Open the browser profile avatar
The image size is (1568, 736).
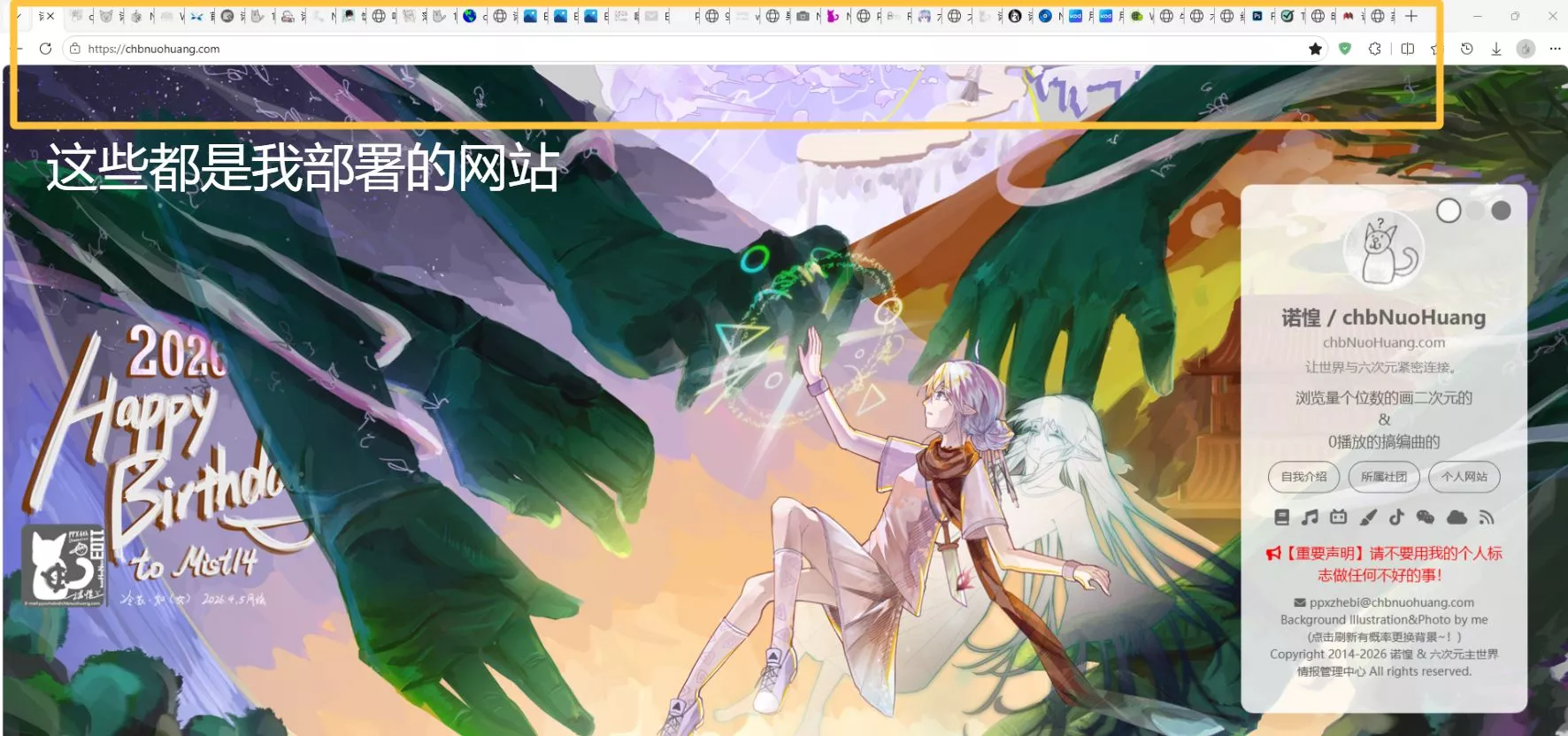(1526, 49)
